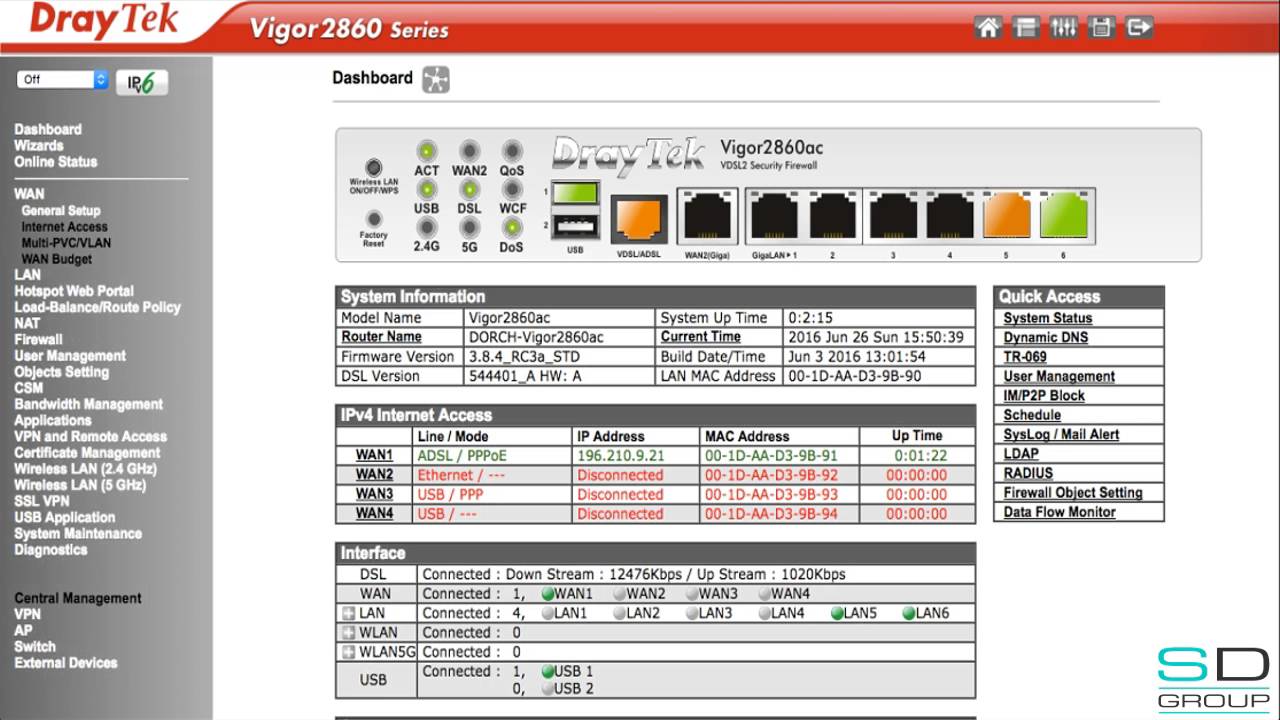The height and width of the screenshot is (720, 1280).
Task: Open TR-069 quick access link
Action: [x=1025, y=357]
